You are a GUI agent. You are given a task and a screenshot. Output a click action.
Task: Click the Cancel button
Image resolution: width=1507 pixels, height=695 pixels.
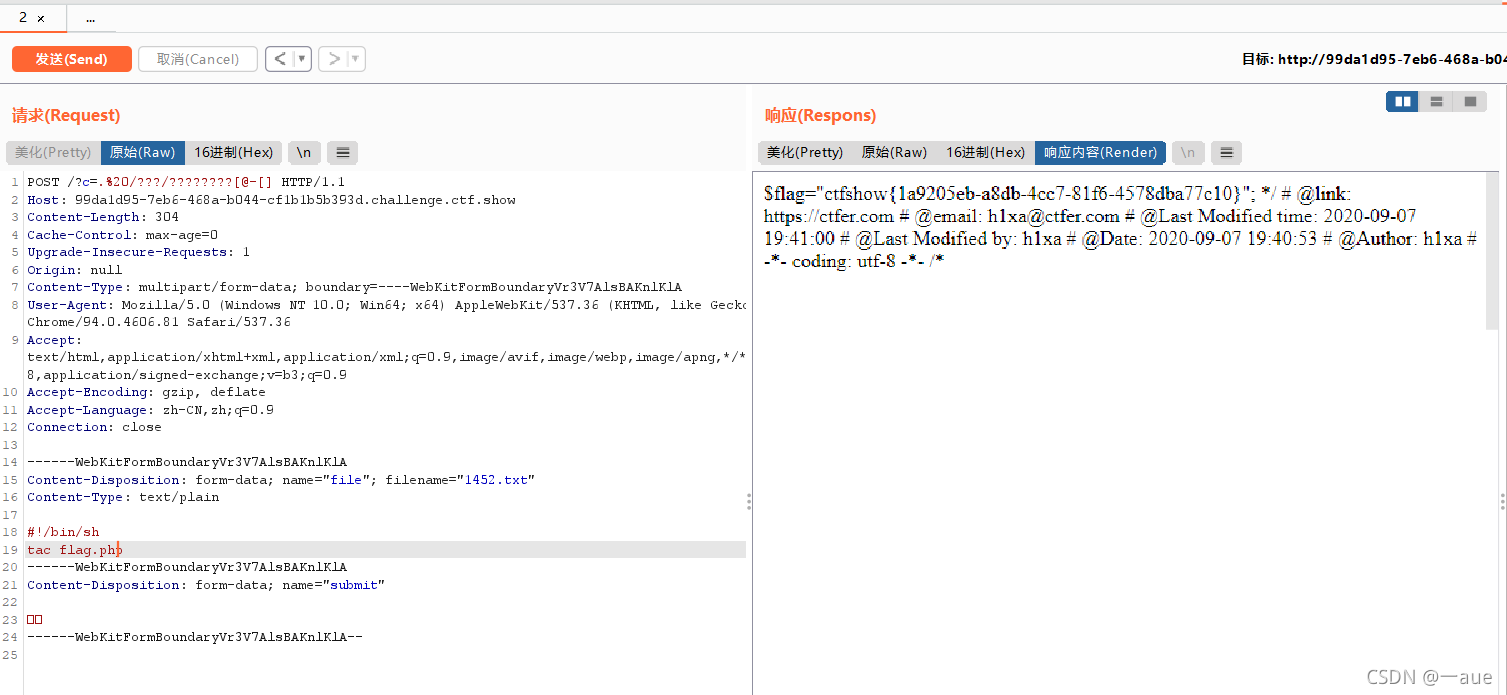pyautogui.click(x=198, y=59)
